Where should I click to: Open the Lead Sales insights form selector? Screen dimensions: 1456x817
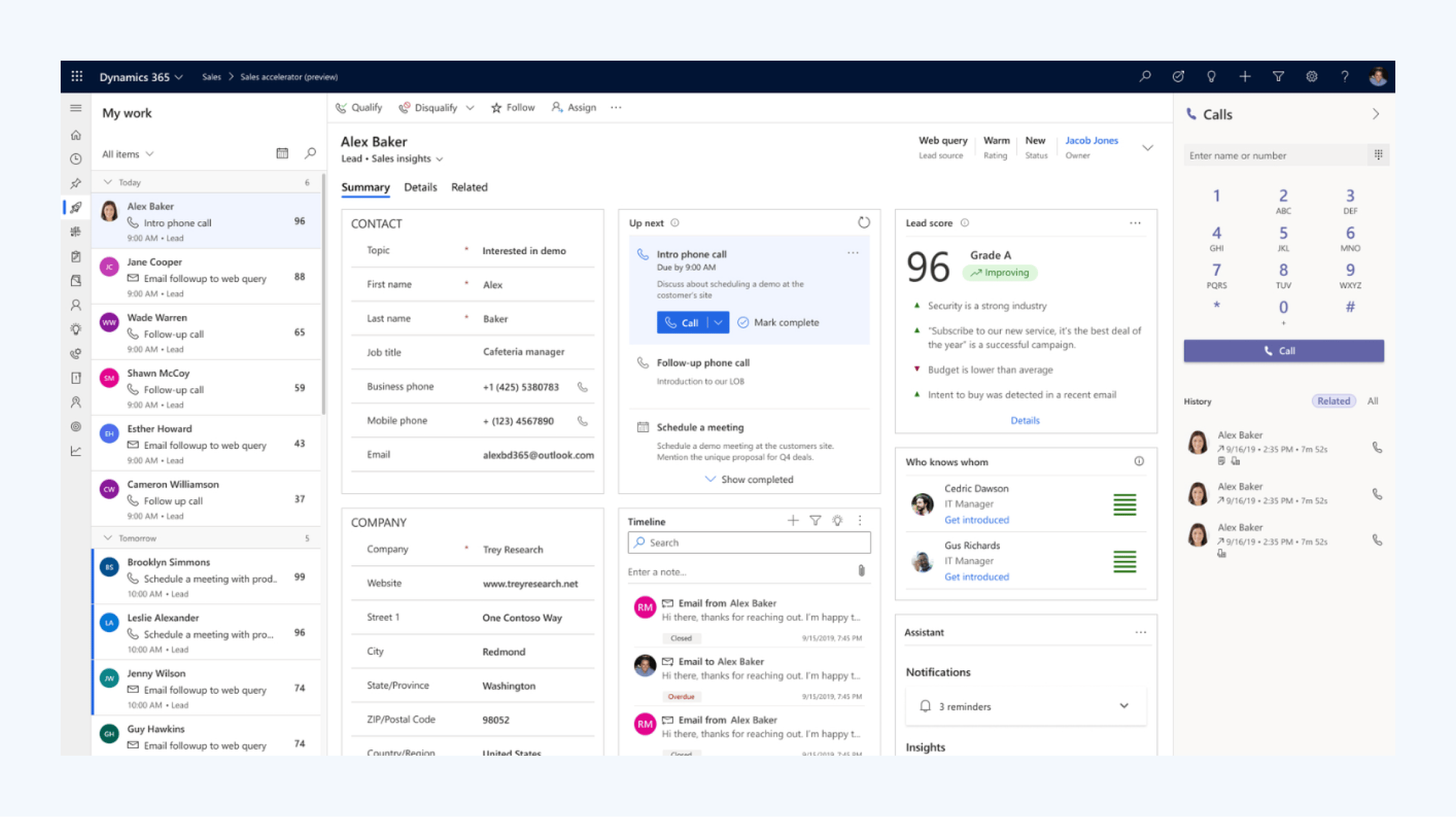click(x=392, y=158)
